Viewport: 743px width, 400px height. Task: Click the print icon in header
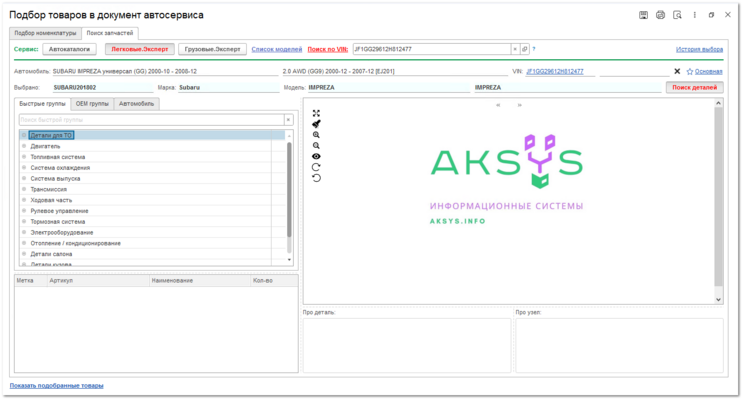tap(660, 15)
